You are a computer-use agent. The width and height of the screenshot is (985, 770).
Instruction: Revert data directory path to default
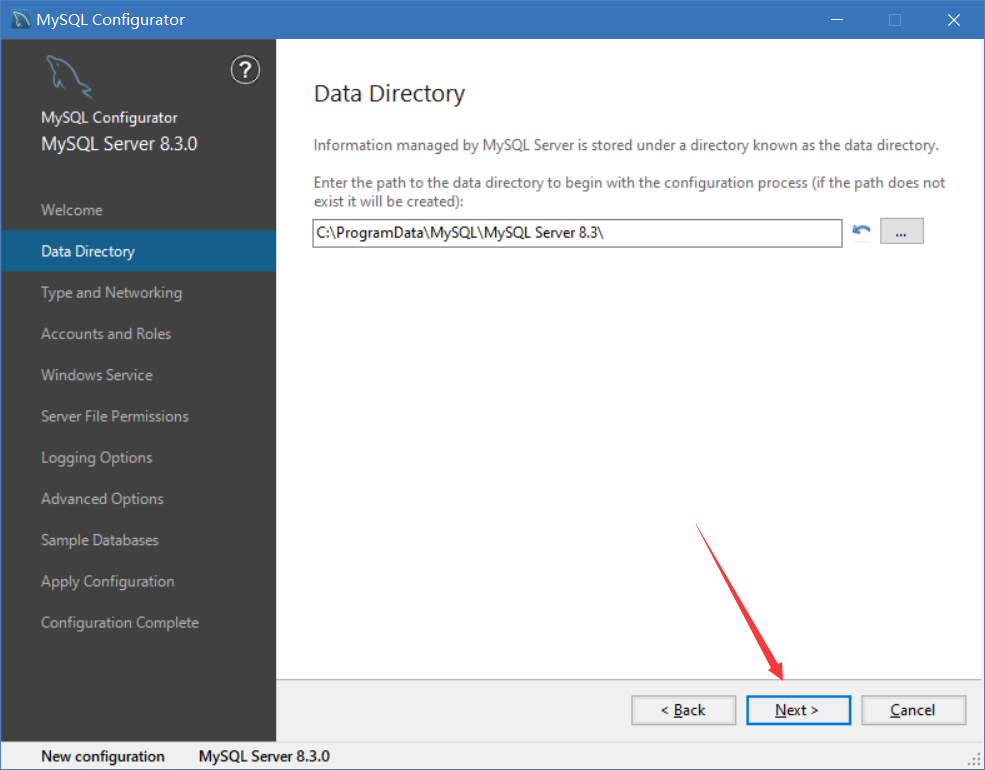[861, 232]
